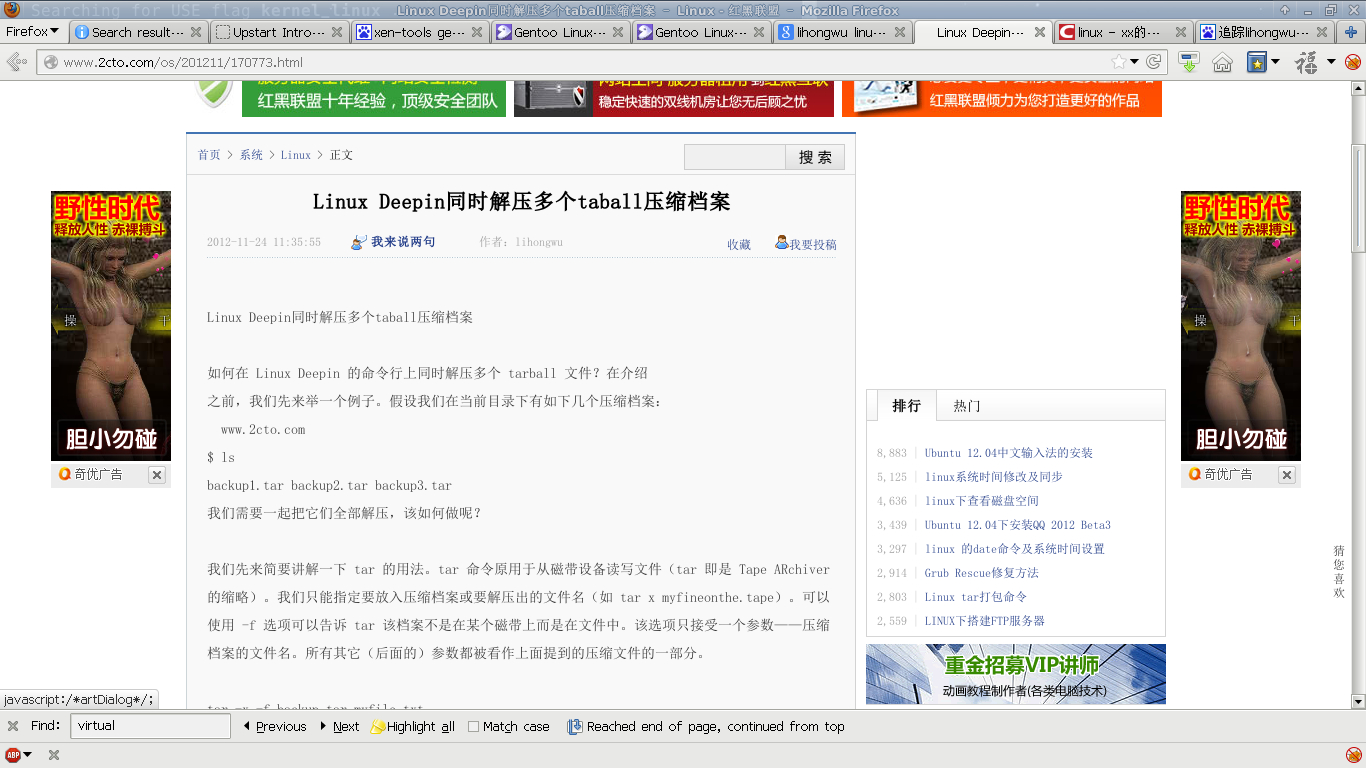Close the find bar
The height and width of the screenshot is (768, 1366).
13,726
